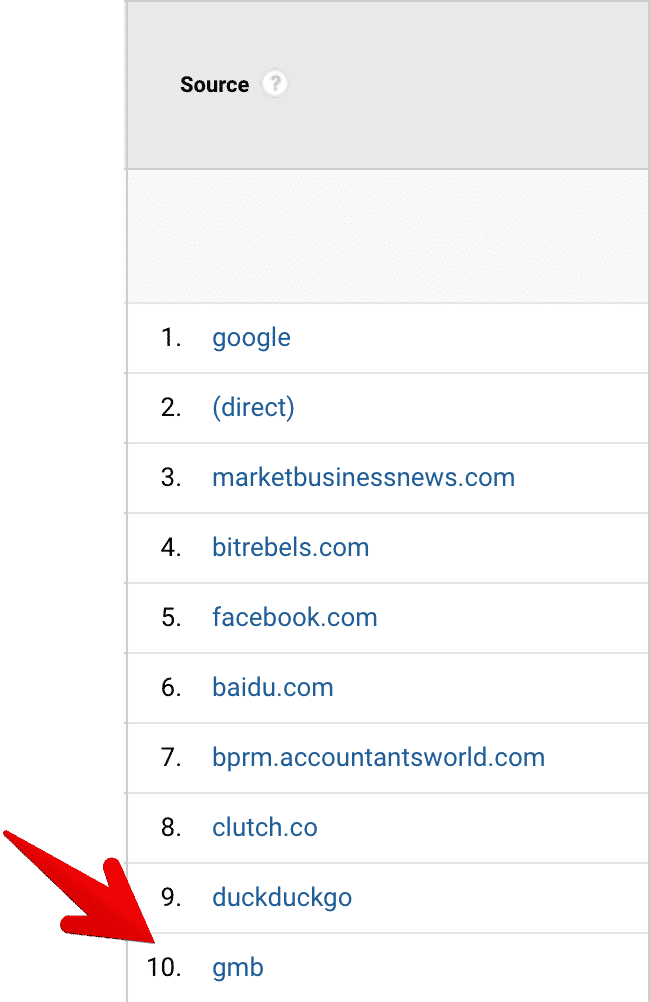The width and height of the screenshot is (650, 1002).
Task: Sort the table by the Source header
Action: click(x=214, y=85)
